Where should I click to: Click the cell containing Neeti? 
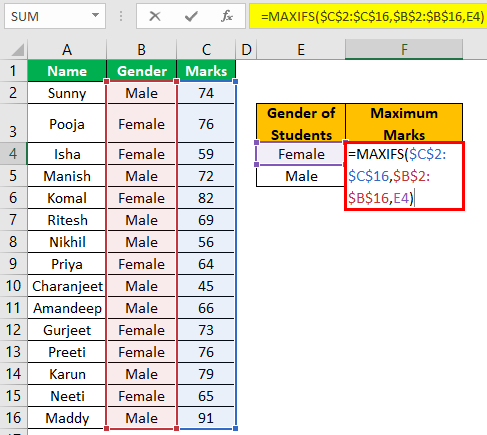(67, 396)
